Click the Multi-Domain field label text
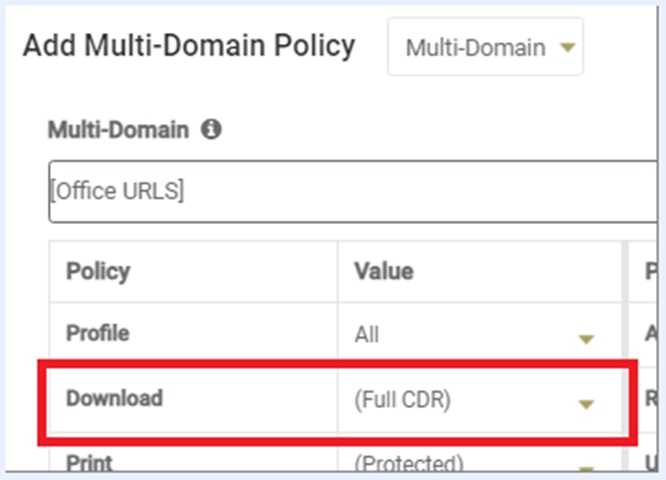The image size is (666, 480). tap(117, 129)
